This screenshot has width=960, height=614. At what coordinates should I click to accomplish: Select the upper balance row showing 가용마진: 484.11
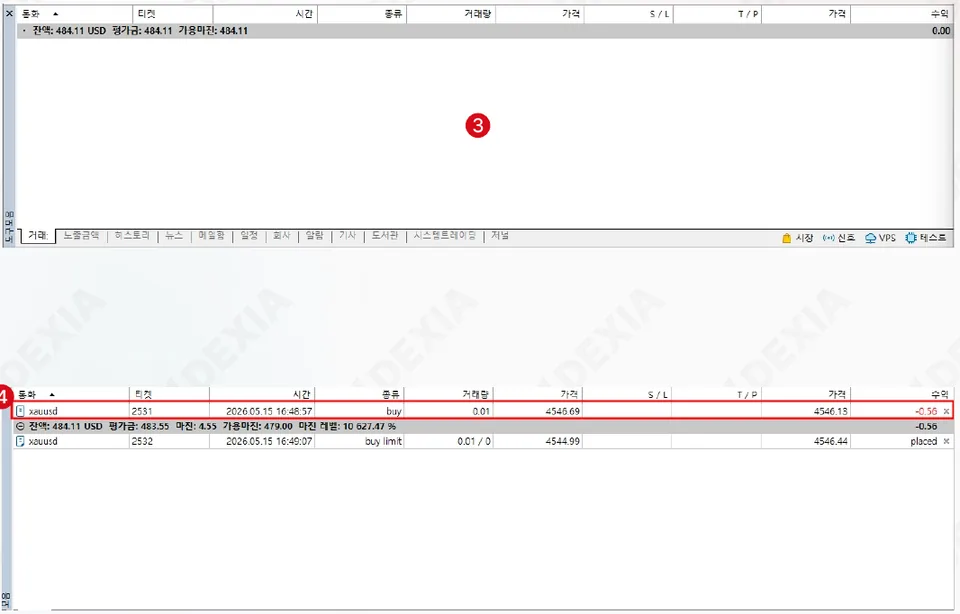coord(484,31)
